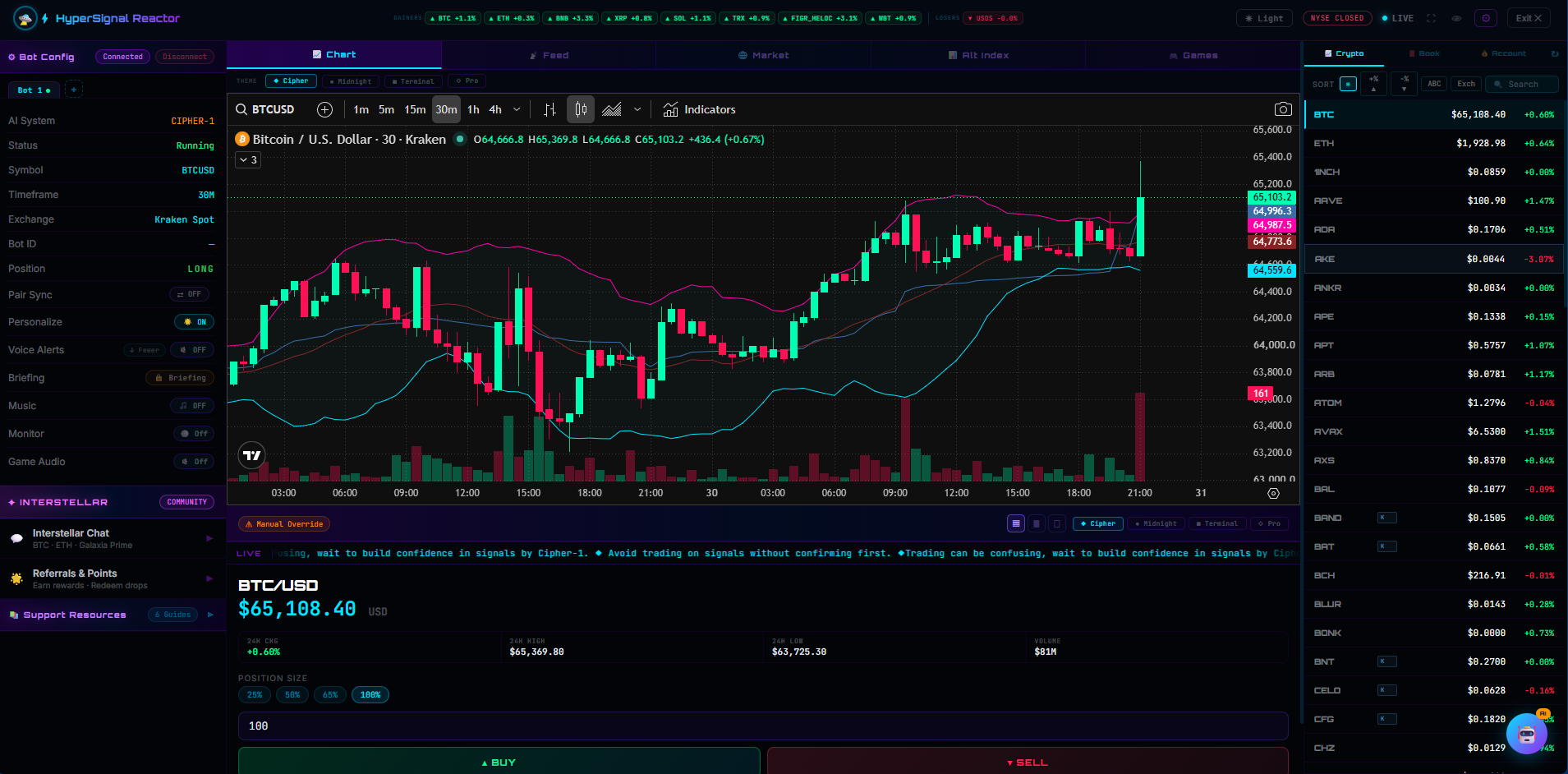Click the TradingView logo on the chart
The width and height of the screenshot is (1568, 774).
(252, 454)
